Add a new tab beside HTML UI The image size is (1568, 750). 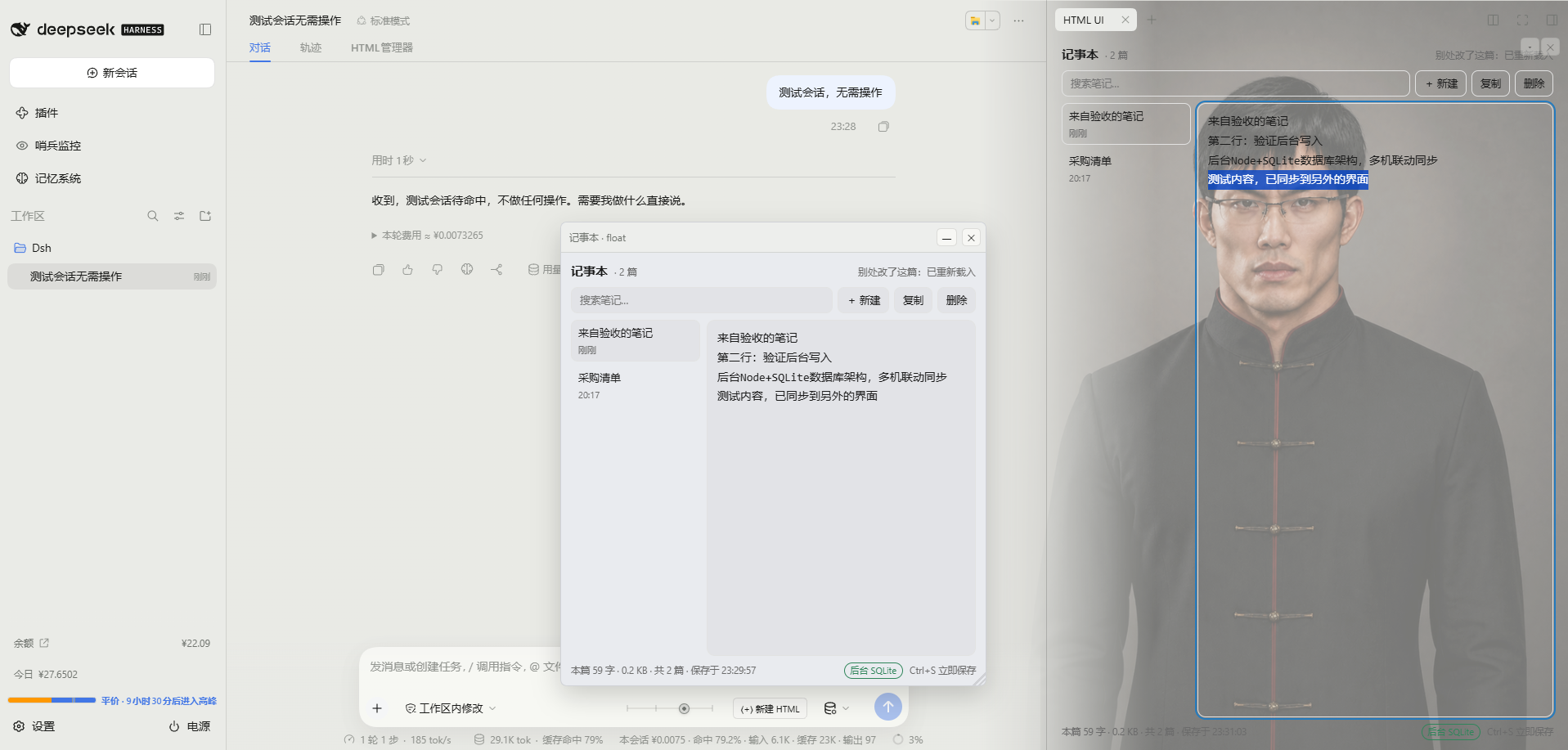coord(1152,20)
